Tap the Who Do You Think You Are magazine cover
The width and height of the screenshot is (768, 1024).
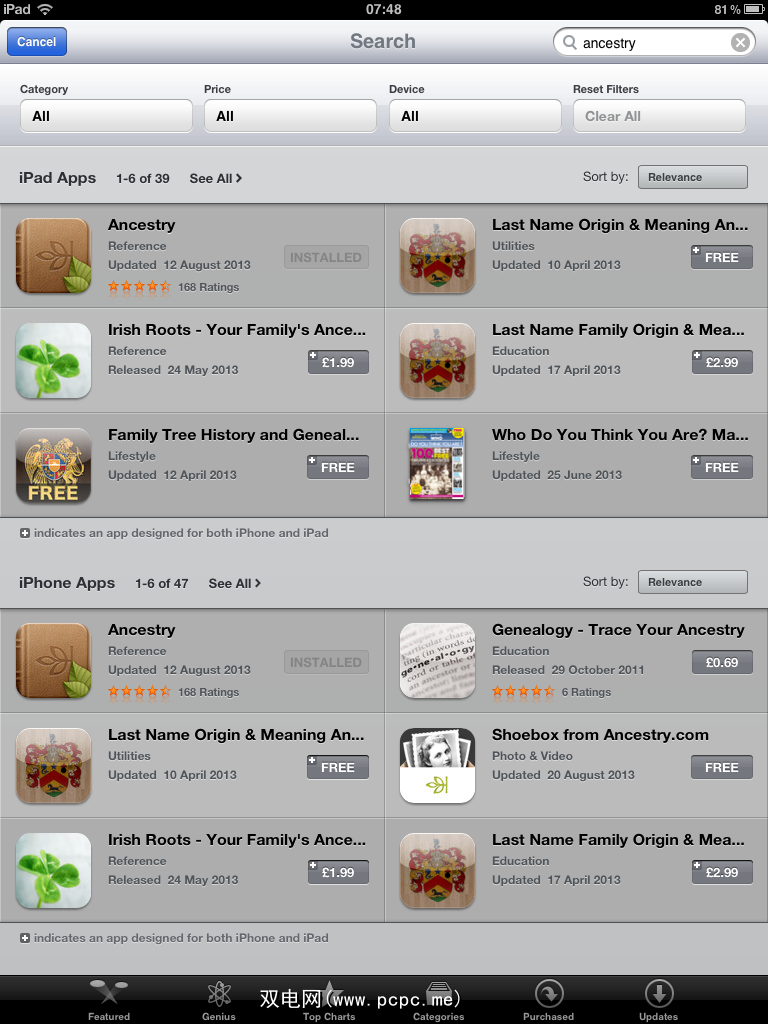pos(437,464)
